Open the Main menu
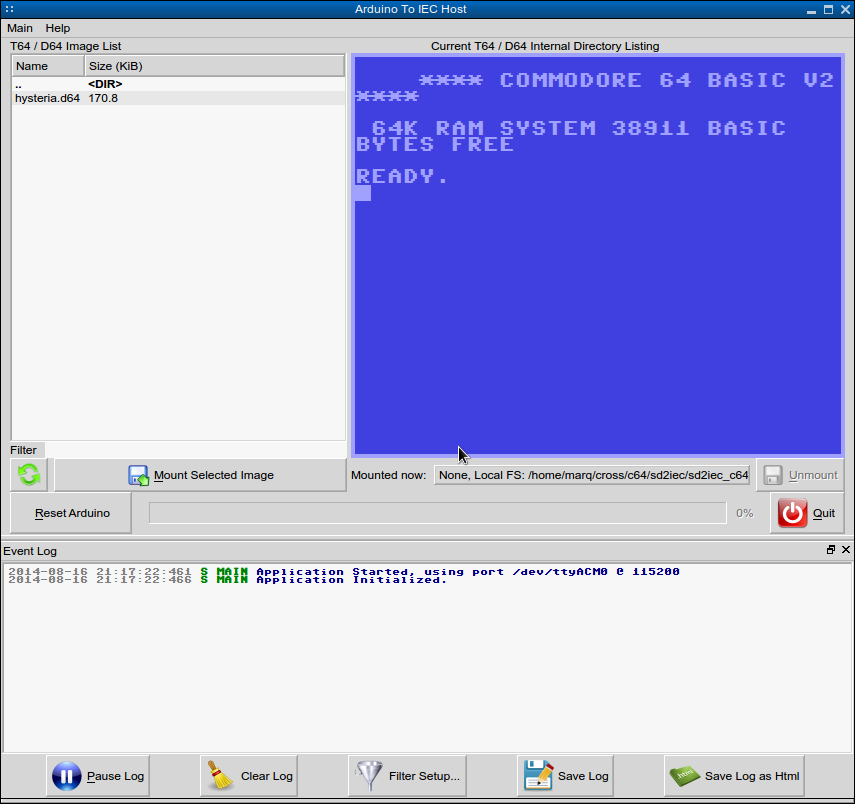The image size is (855, 804). click(20, 28)
